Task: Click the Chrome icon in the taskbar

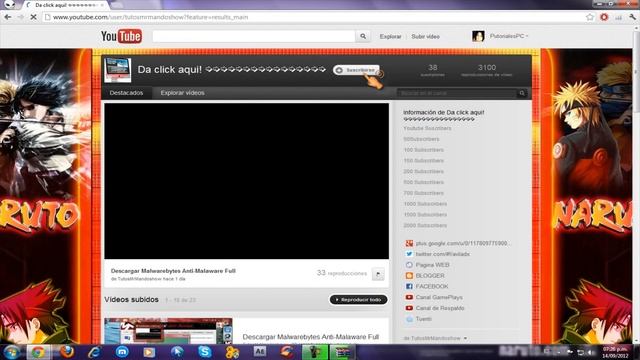Action: [x=38, y=352]
